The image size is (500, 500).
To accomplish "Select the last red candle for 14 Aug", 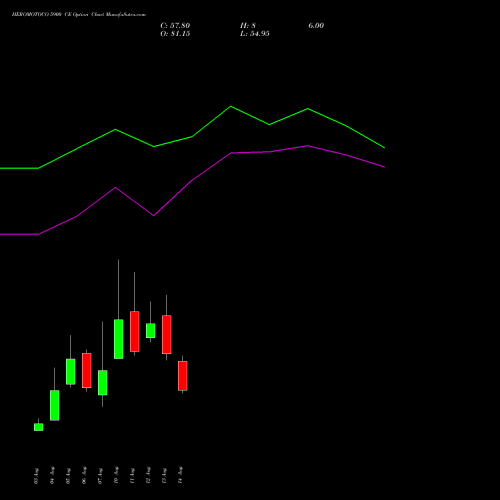I will click(183, 376).
